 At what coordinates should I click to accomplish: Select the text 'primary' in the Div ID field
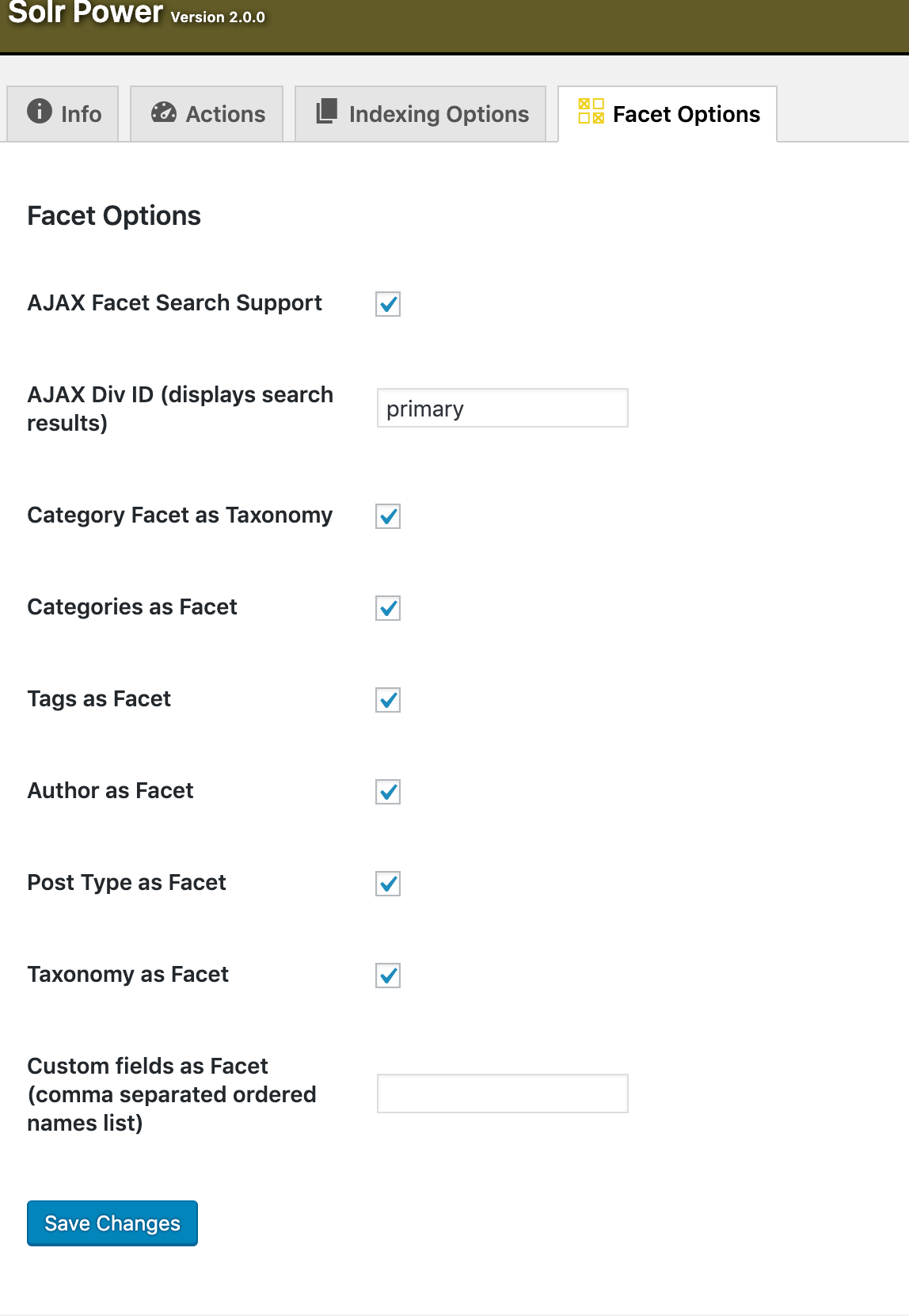pos(425,409)
